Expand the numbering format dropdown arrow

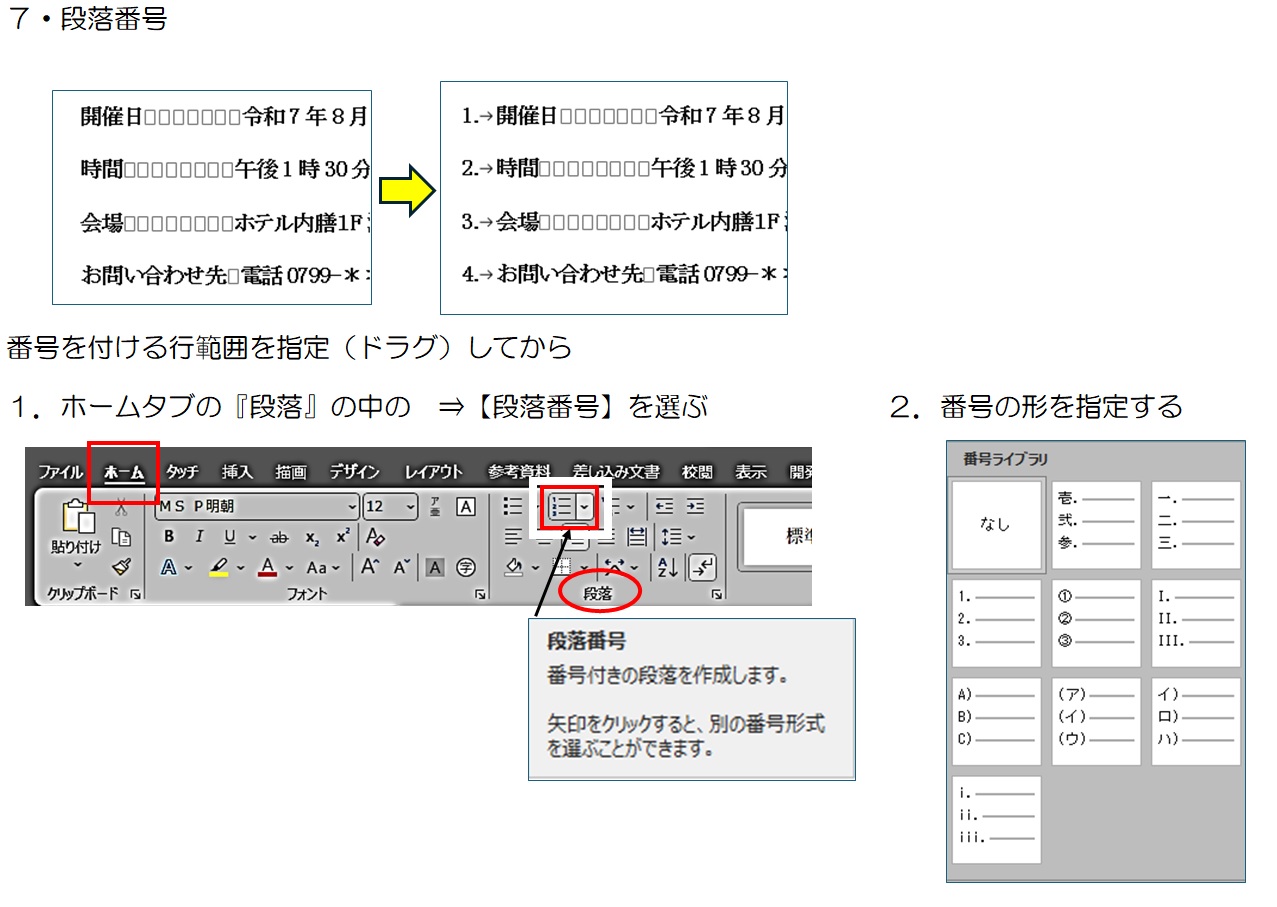pos(584,509)
